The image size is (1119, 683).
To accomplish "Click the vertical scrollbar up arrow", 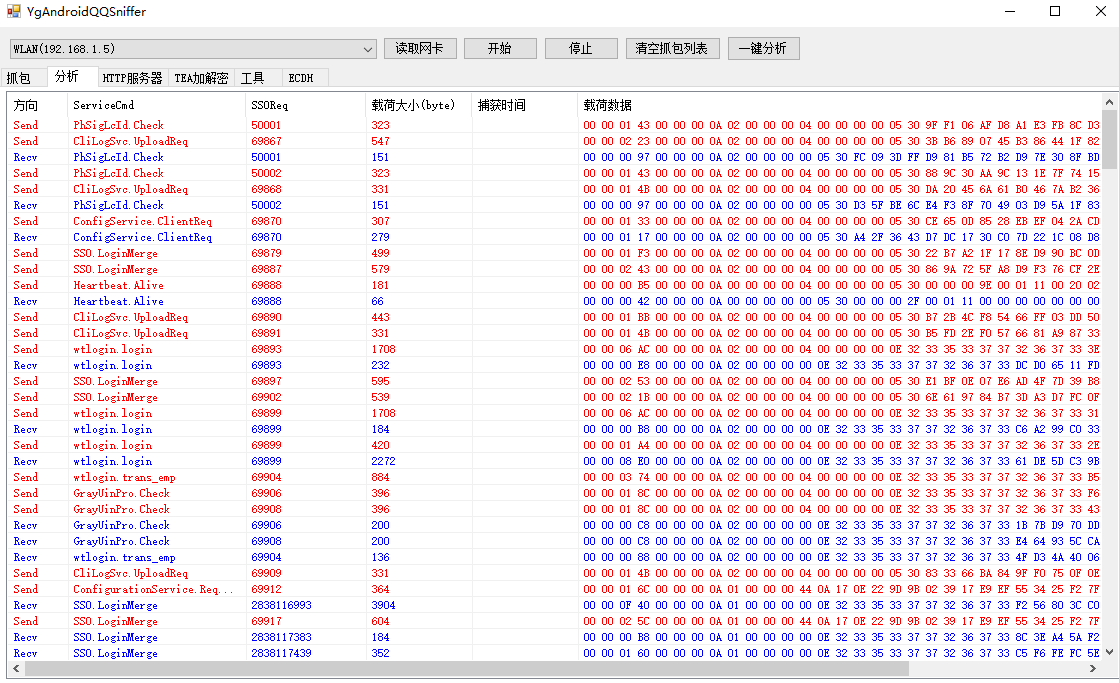I will (x=1110, y=101).
